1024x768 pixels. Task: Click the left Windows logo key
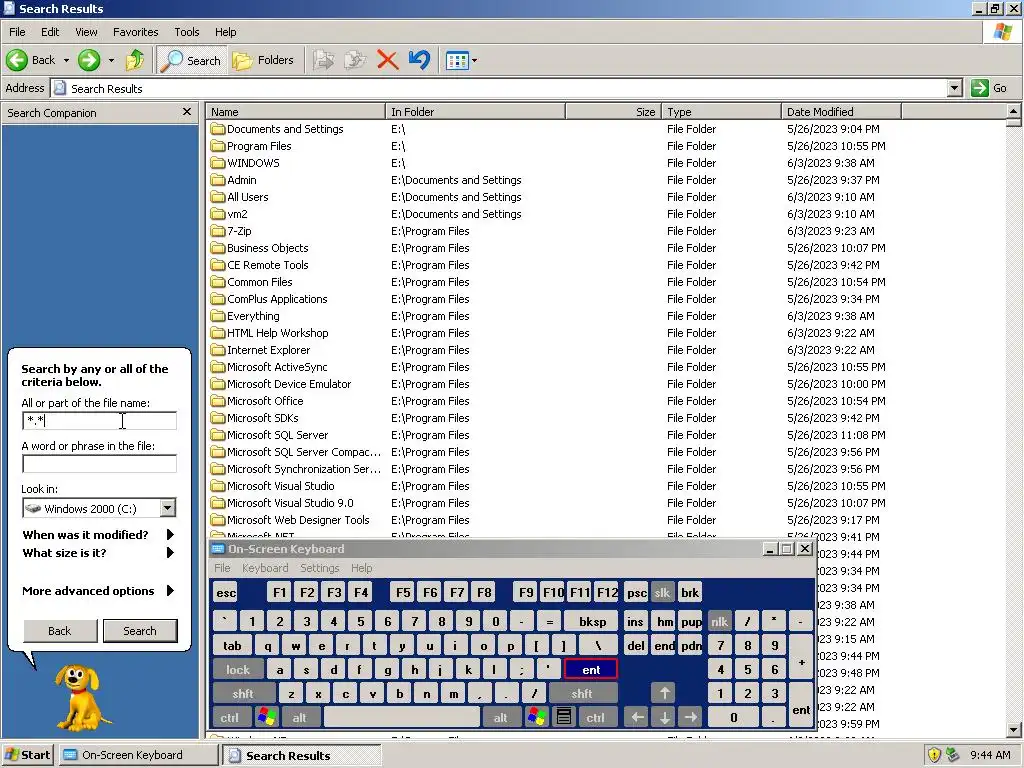266,717
